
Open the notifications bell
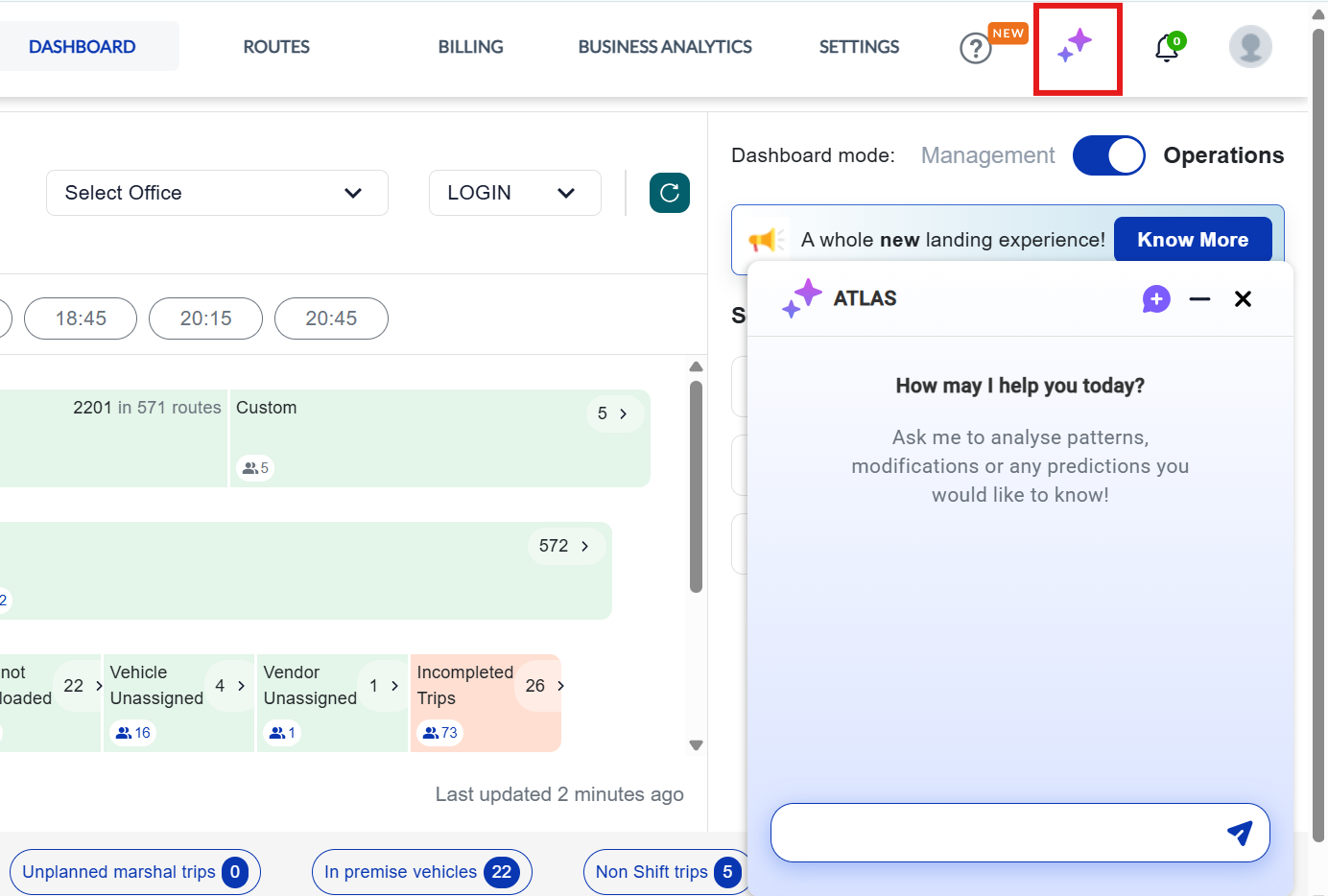tap(1167, 48)
